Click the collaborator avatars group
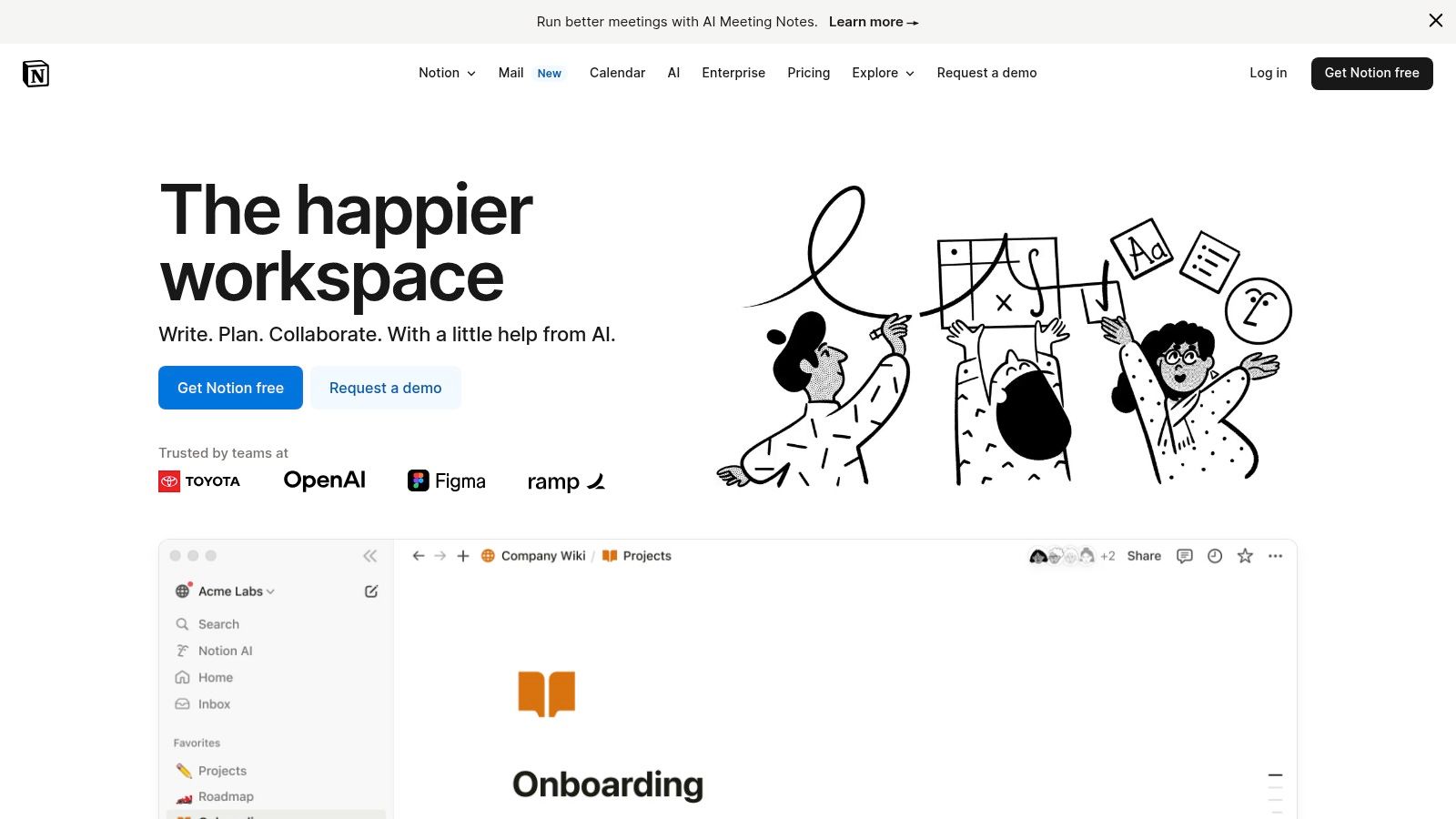Screen dimensions: 1456x819 pos(1061,556)
